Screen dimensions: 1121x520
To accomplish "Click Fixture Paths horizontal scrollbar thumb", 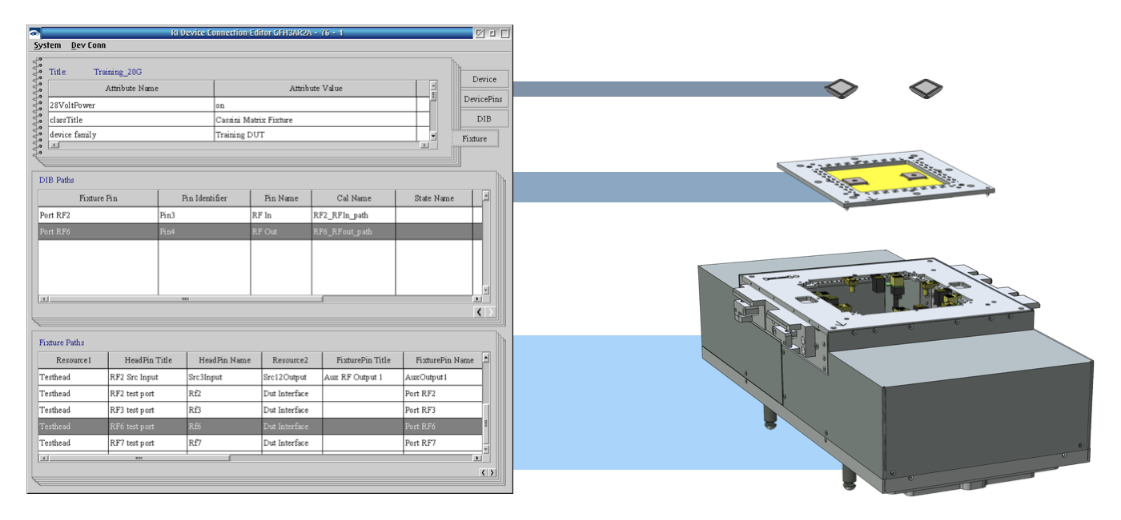I will tap(139, 458).
